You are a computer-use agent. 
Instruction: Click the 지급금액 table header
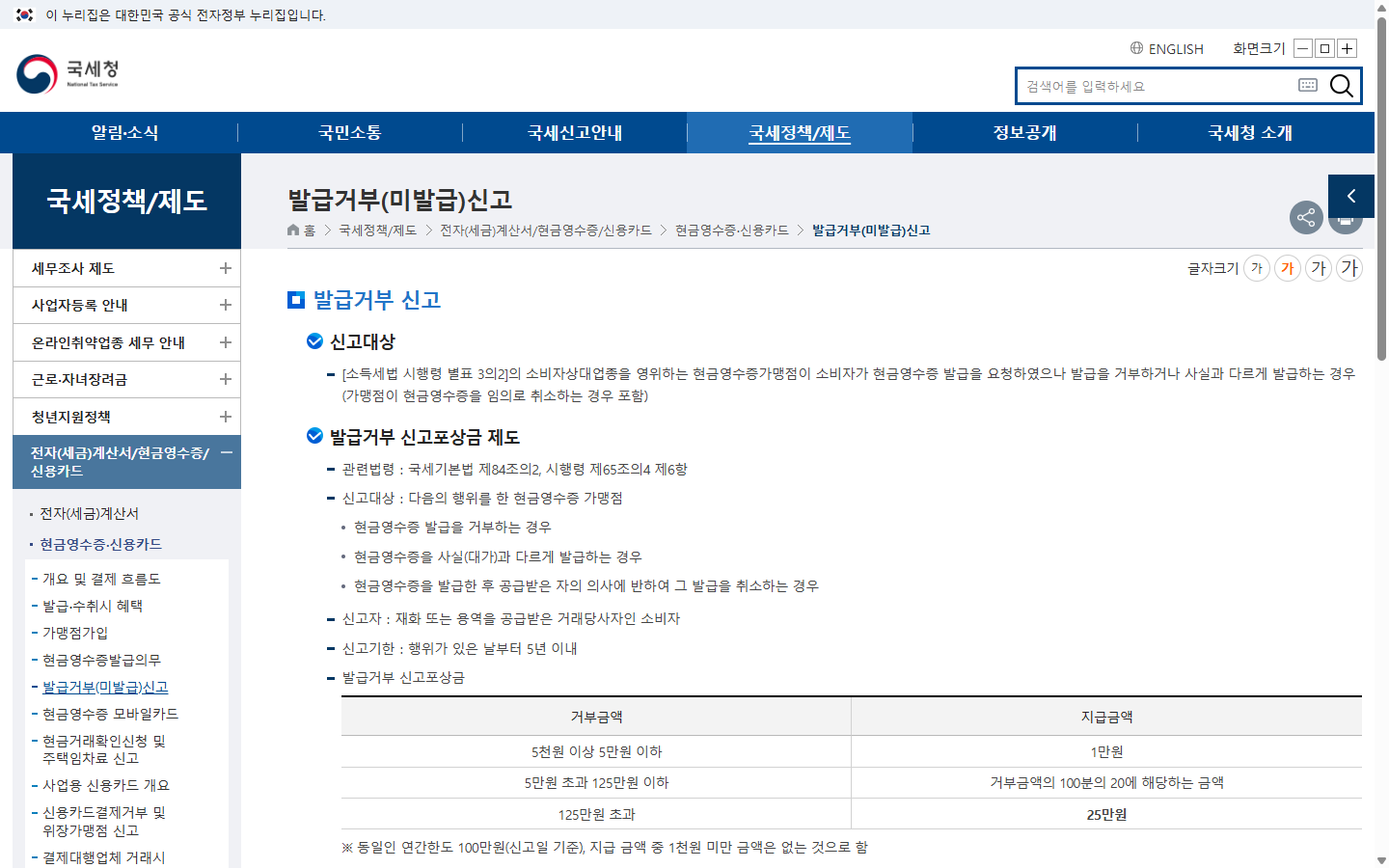click(1106, 717)
